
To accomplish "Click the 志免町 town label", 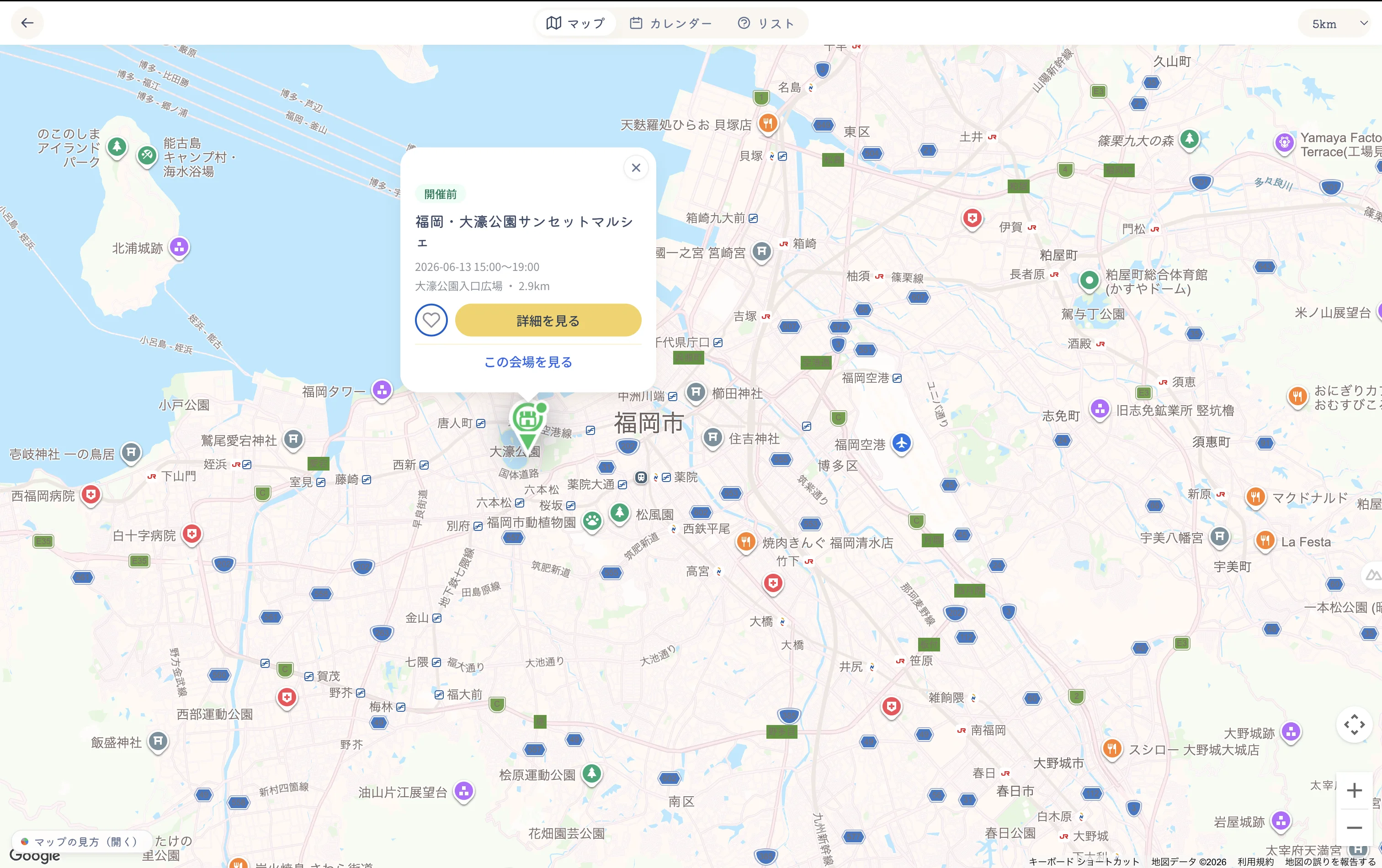I will [1061, 415].
